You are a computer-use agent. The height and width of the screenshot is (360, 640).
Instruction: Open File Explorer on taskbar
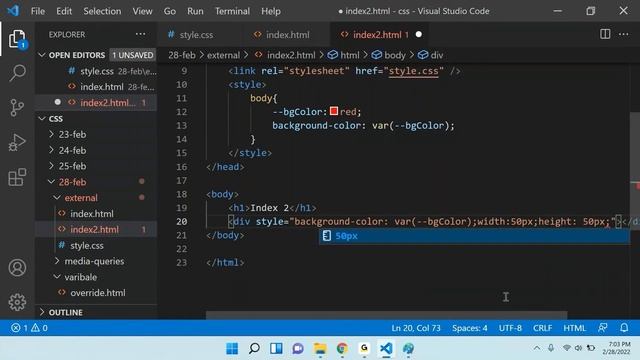click(x=320, y=348)
